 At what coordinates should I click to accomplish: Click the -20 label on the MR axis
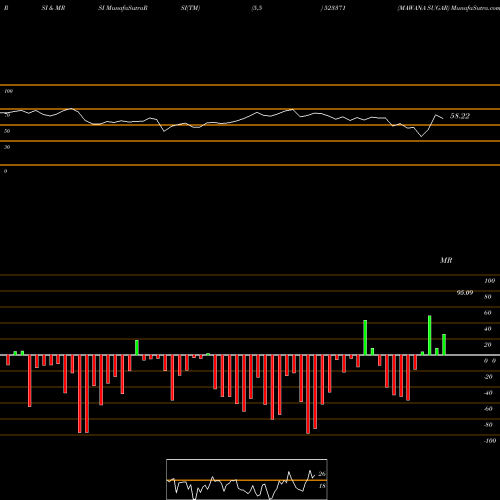488,377
